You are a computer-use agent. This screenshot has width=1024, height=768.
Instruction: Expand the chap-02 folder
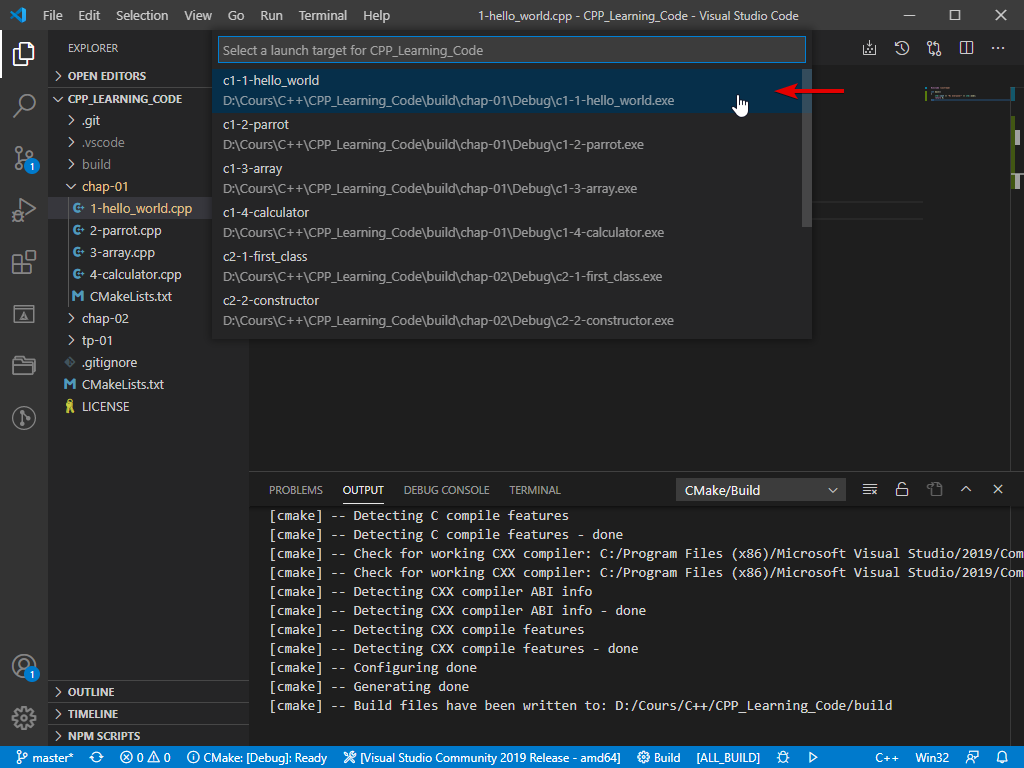click(131, 319)
